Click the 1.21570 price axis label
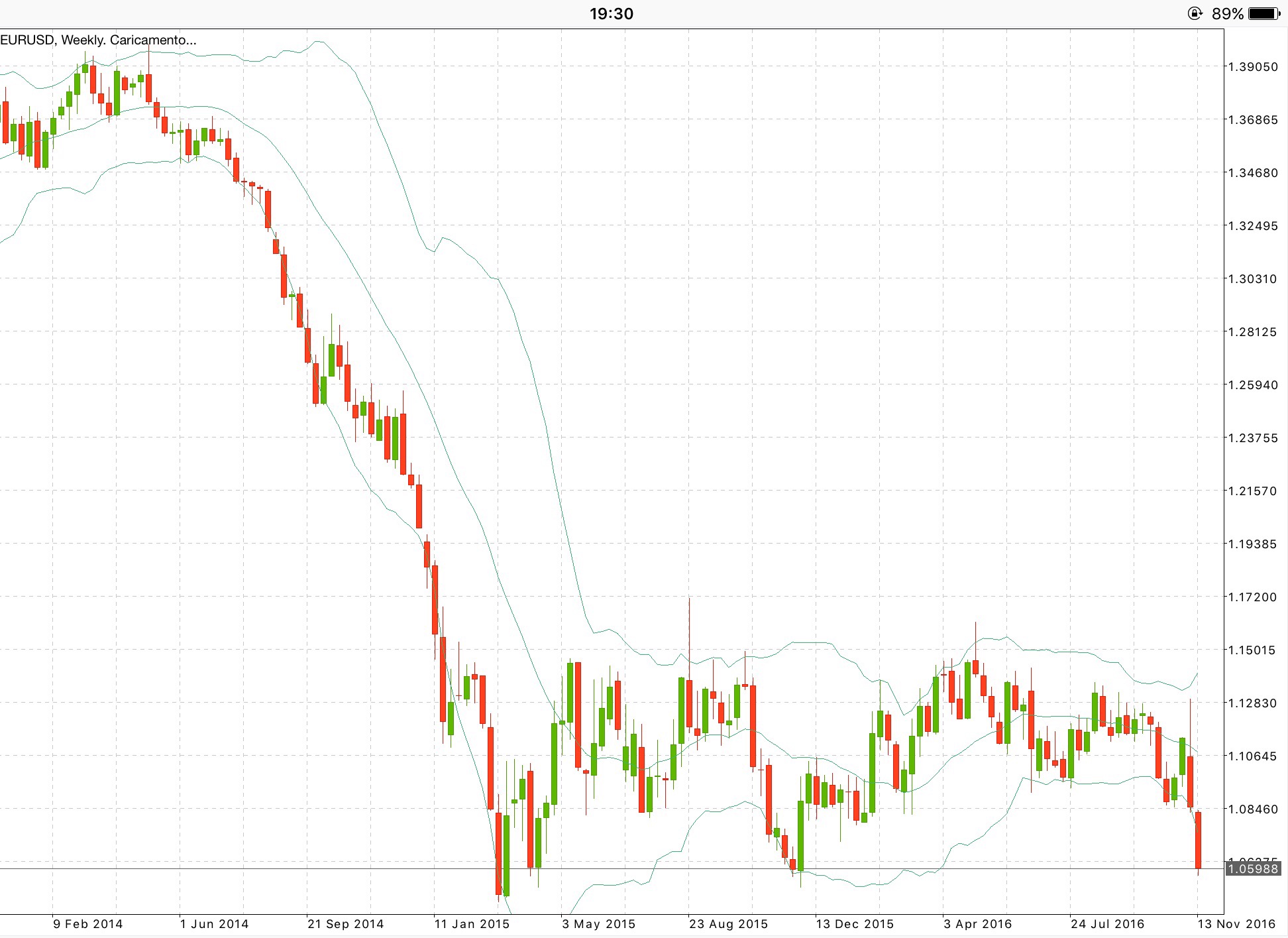Screen dimensions: 1288x938 [1252, 491]
